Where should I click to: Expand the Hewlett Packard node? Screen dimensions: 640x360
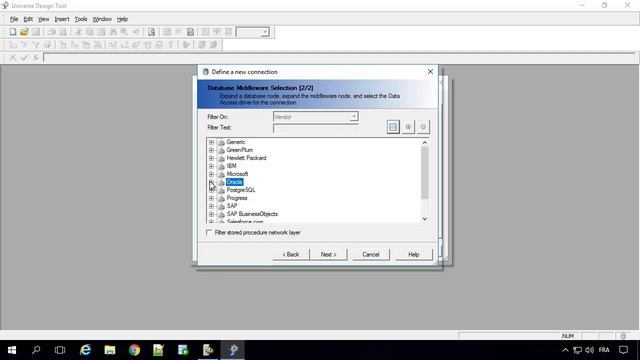coord(211,158)
